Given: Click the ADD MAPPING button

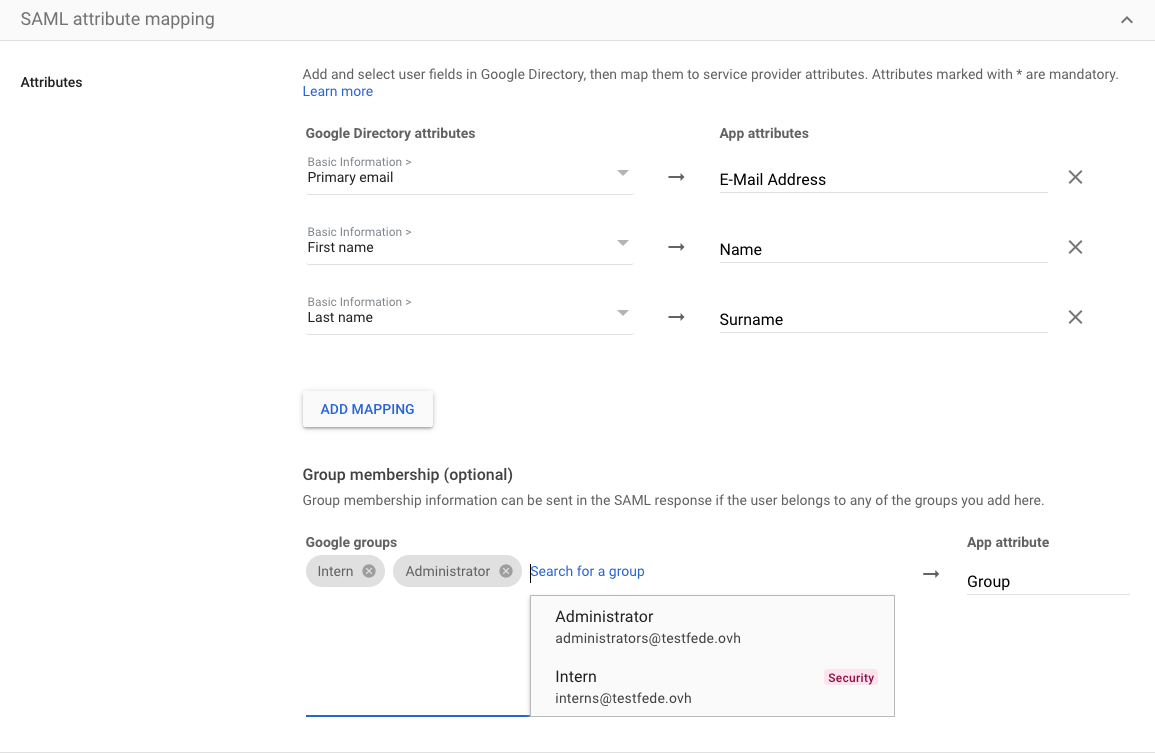Looking at the screenshot, I should (367, 409).
